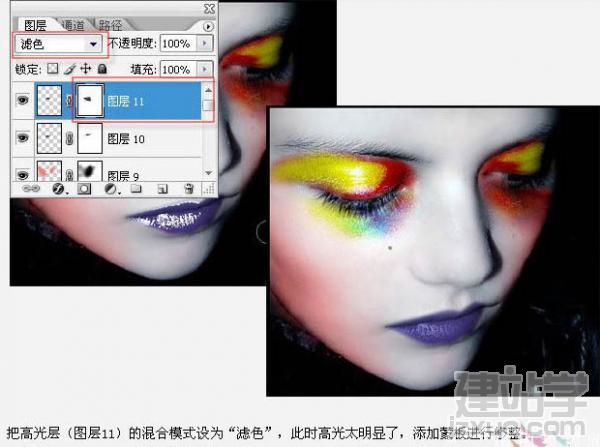600x447 pixels.
Task: Click the delete layer trash icon
Action: (189, 189)
